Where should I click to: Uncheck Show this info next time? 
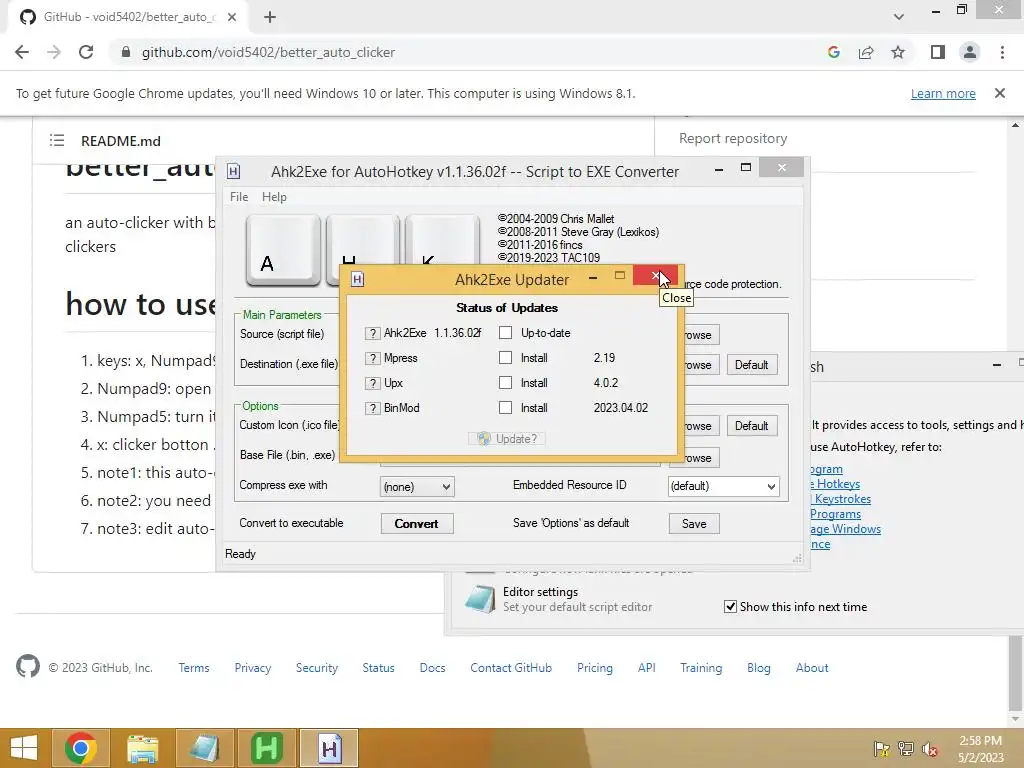click(x=730, y=607)
